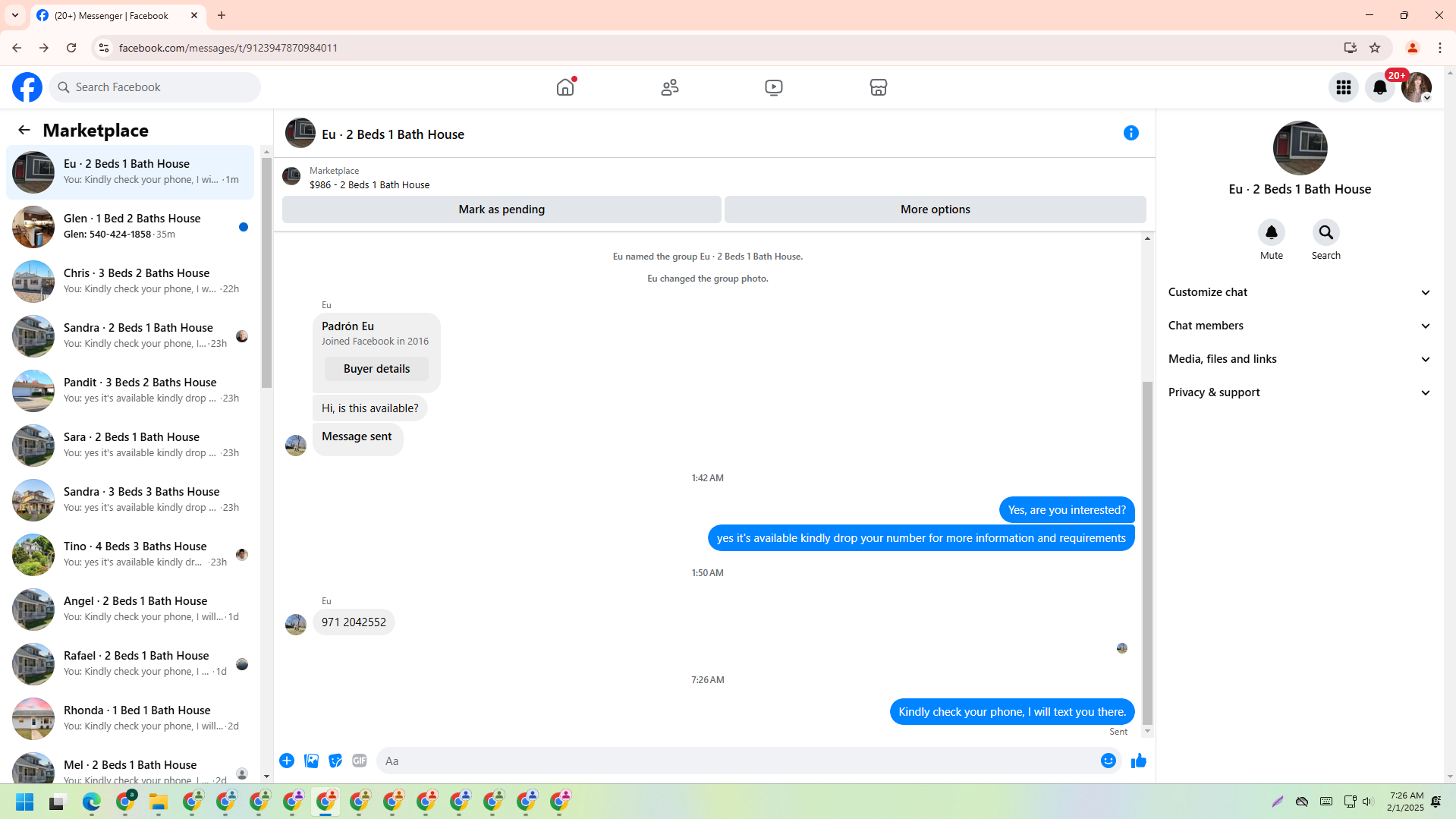
Task: Open more actions plus icon in composer
Action: point(287,761)
